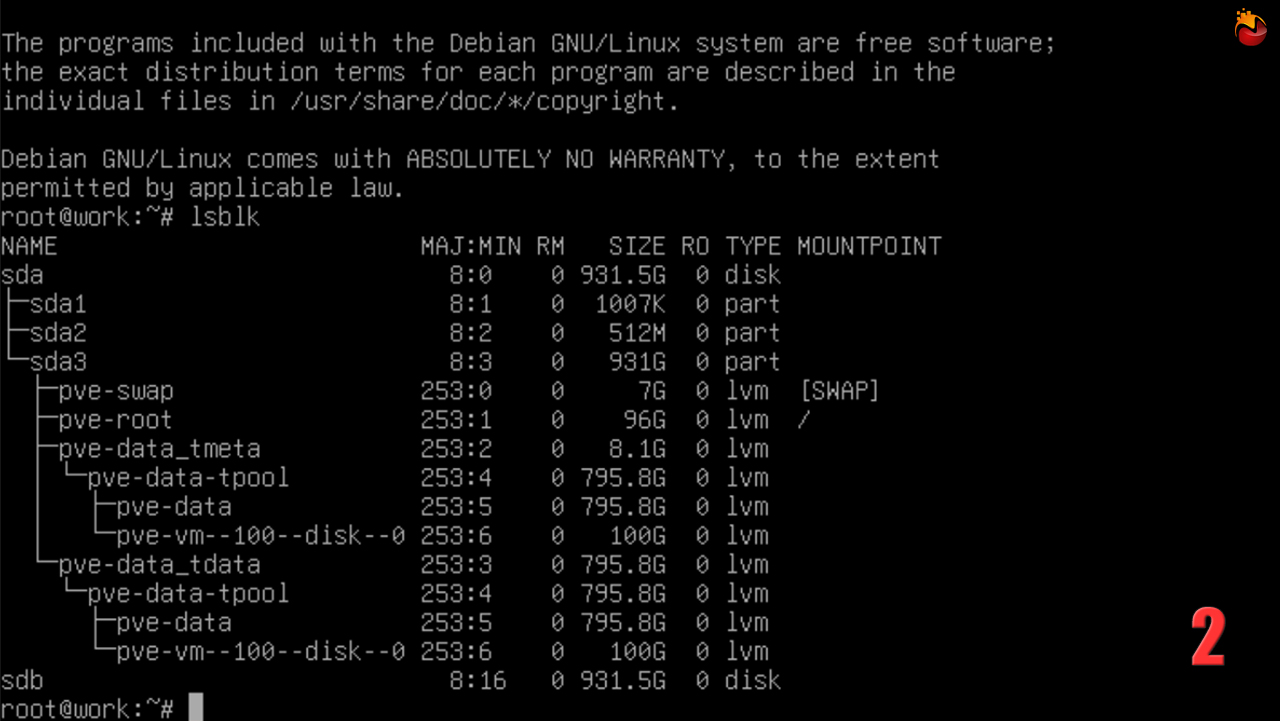Click the 253:0 device number

click(x=456, y=391)
